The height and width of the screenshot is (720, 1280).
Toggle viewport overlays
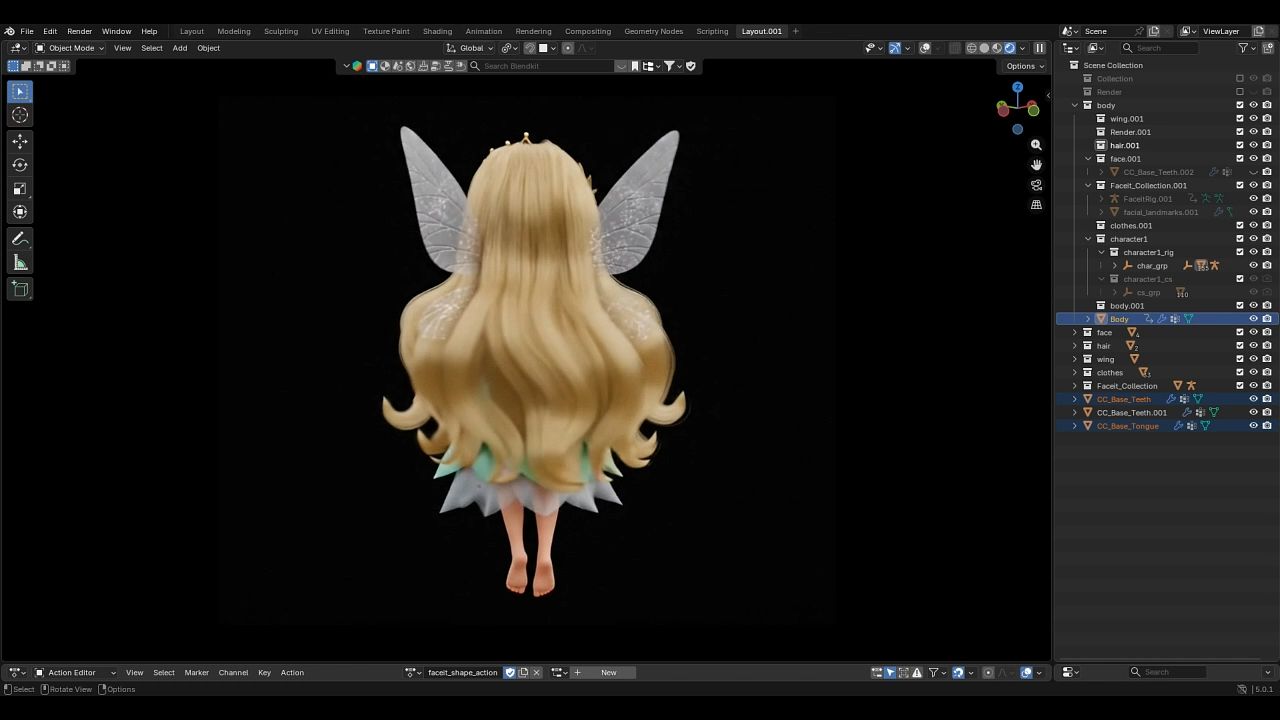point(925,48)
